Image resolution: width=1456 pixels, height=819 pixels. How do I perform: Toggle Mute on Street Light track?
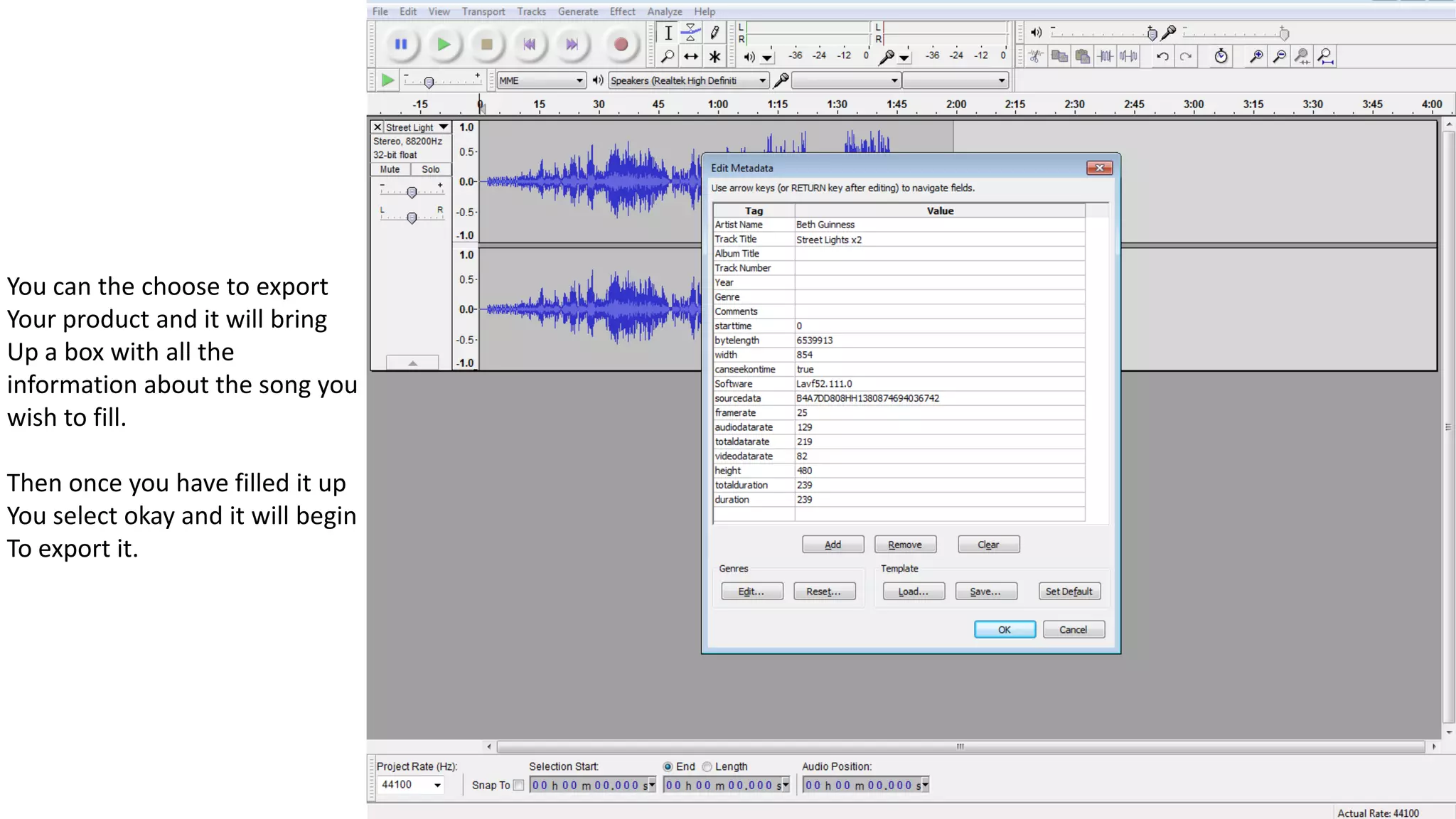(x=390, y=169)
